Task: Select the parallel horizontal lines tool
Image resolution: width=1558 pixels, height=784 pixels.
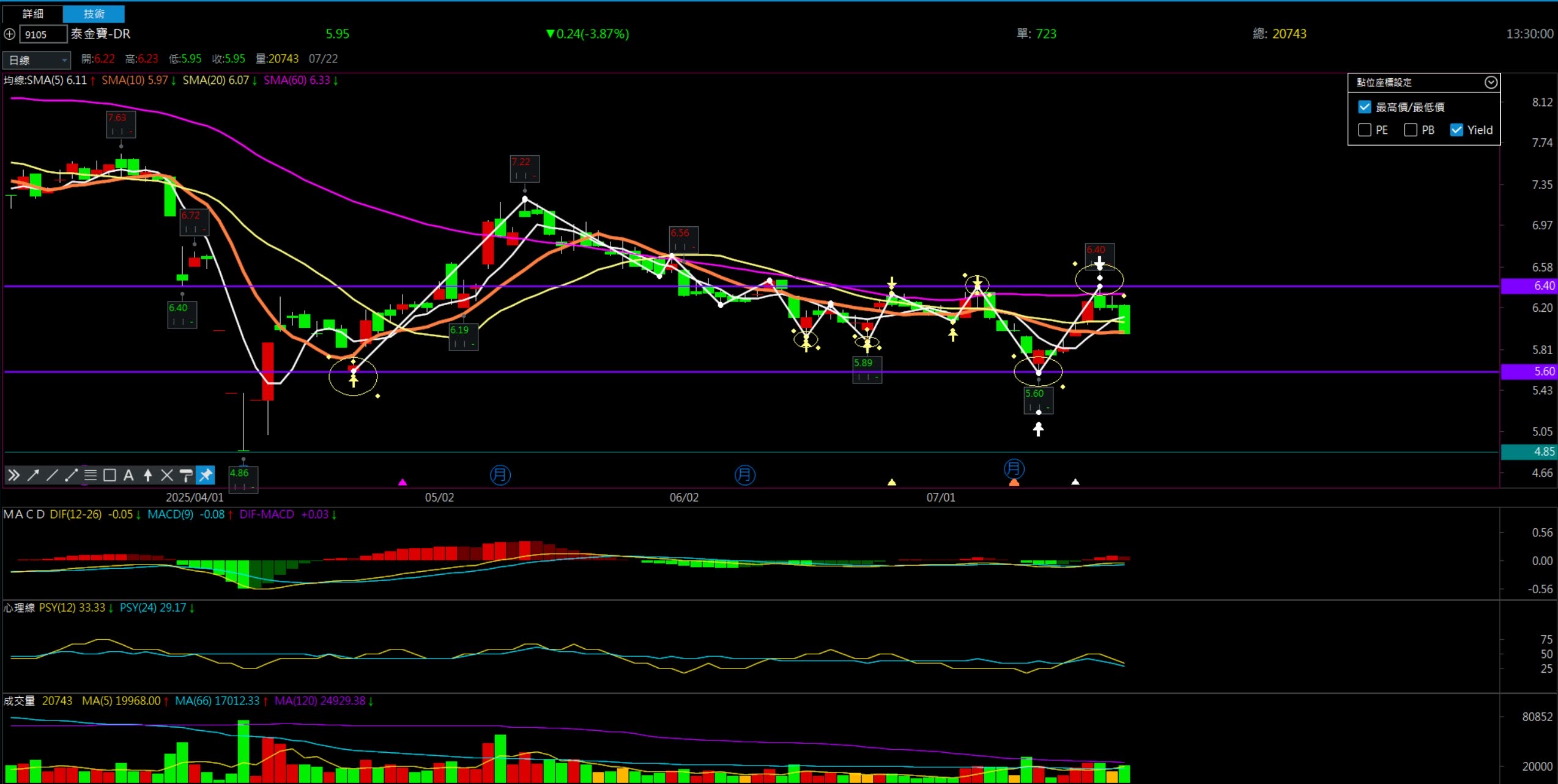Action: (x=91, y=475)
